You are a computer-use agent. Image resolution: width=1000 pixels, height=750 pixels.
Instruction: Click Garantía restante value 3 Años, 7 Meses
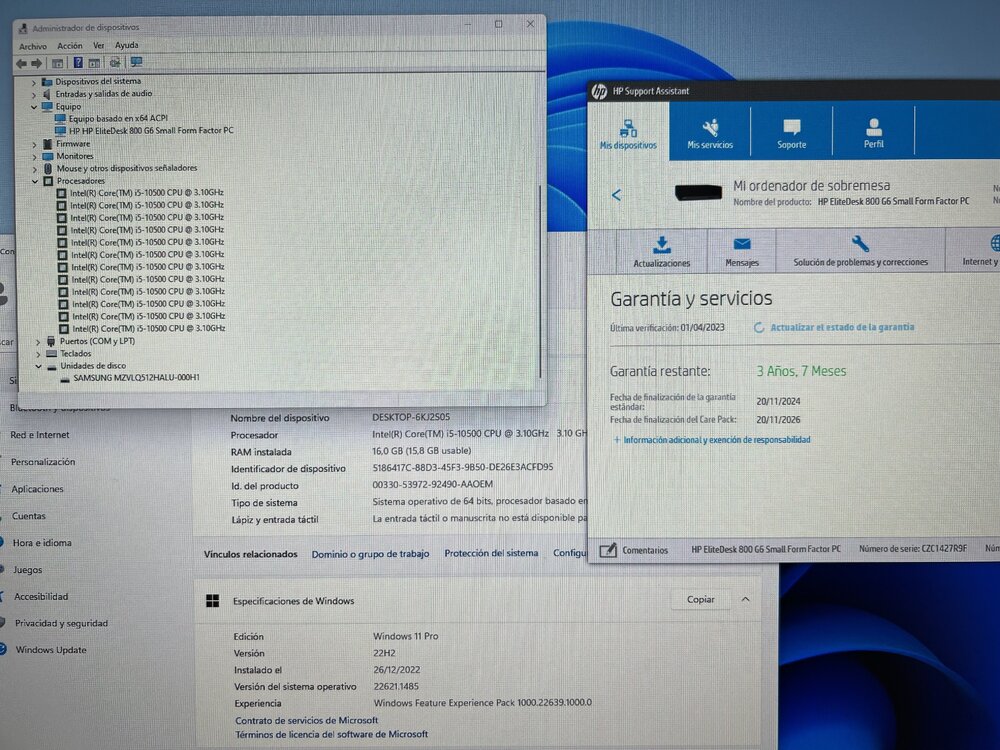coord(802,371)
